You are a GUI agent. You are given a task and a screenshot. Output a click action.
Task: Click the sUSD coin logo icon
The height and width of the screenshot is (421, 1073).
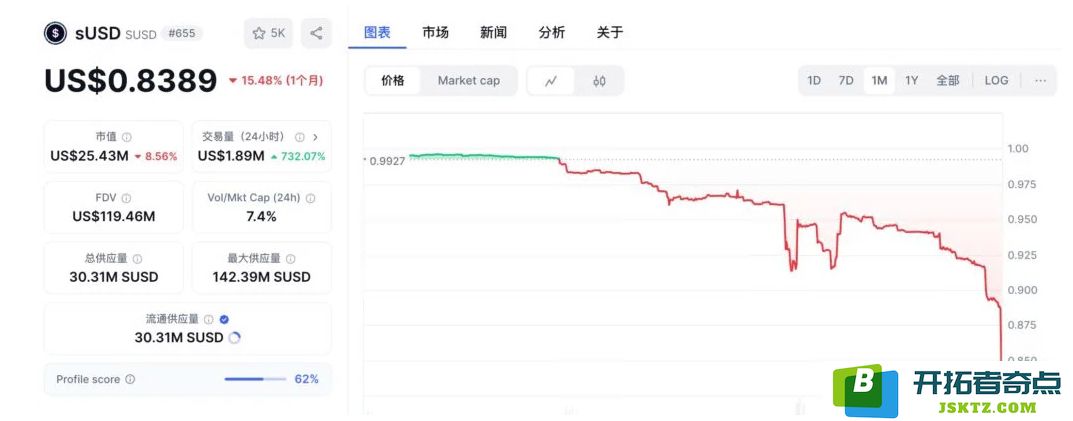pos(55,33)
